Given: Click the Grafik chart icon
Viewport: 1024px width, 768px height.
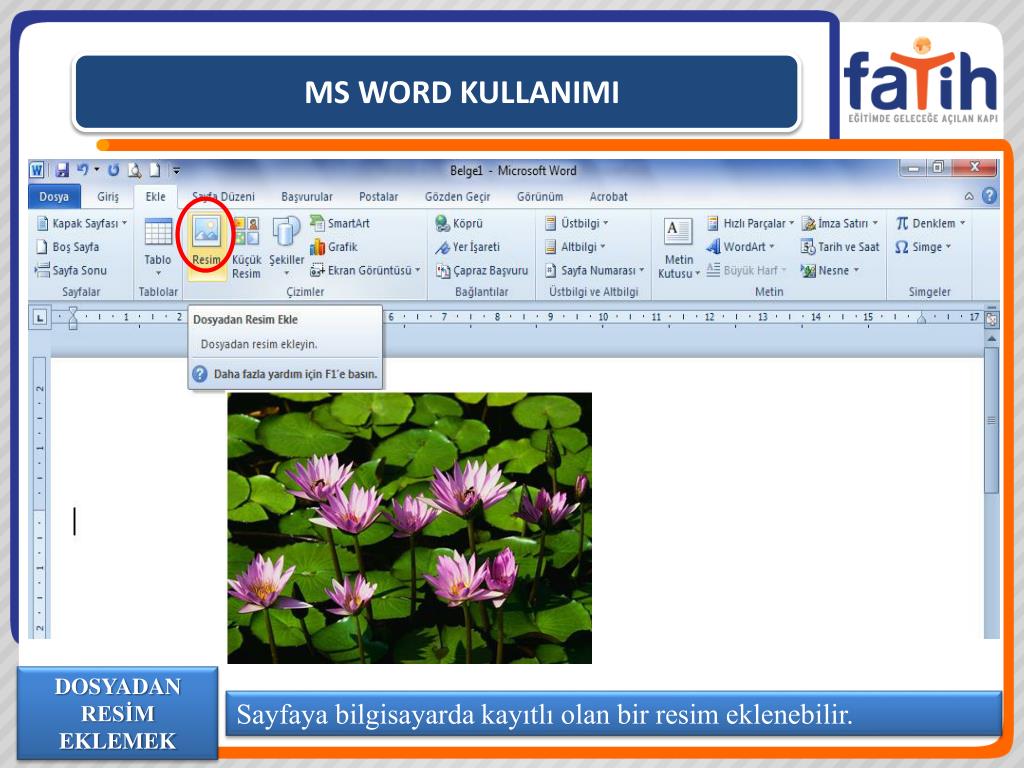Looking at the screenshot, I should coord(317,247).
